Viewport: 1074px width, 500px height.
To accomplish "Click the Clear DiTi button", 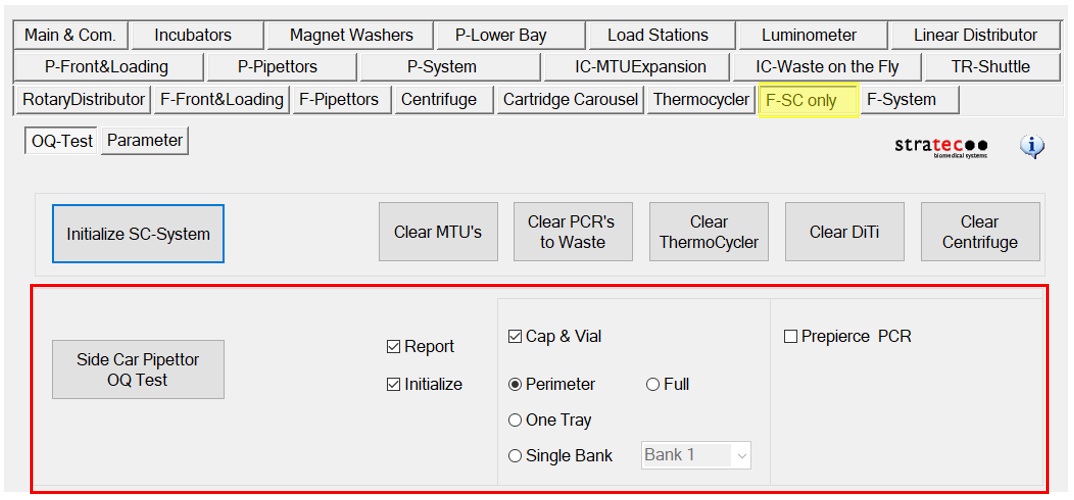I will [844, 232].
